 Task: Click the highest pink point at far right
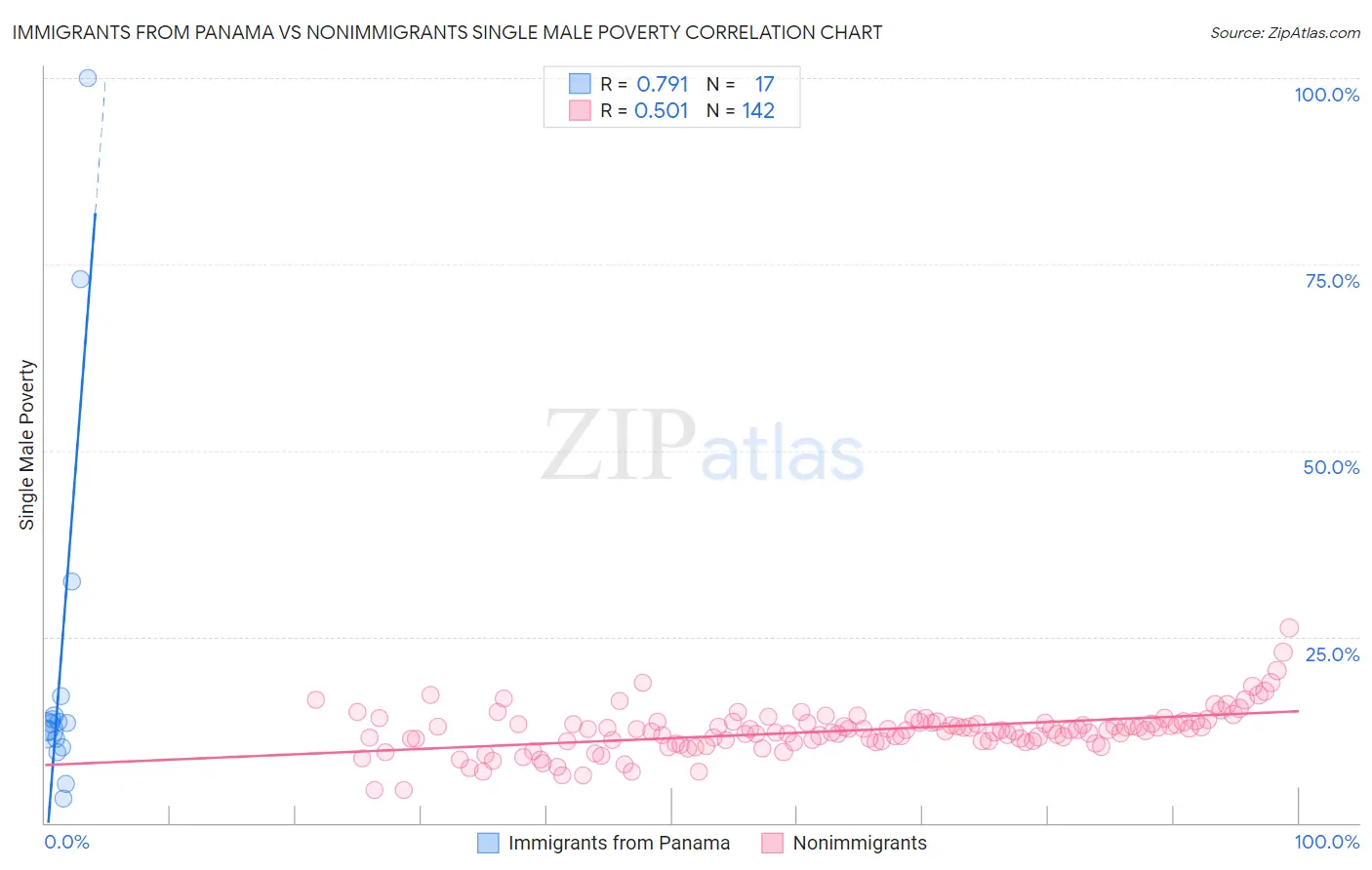[1289, 628]
